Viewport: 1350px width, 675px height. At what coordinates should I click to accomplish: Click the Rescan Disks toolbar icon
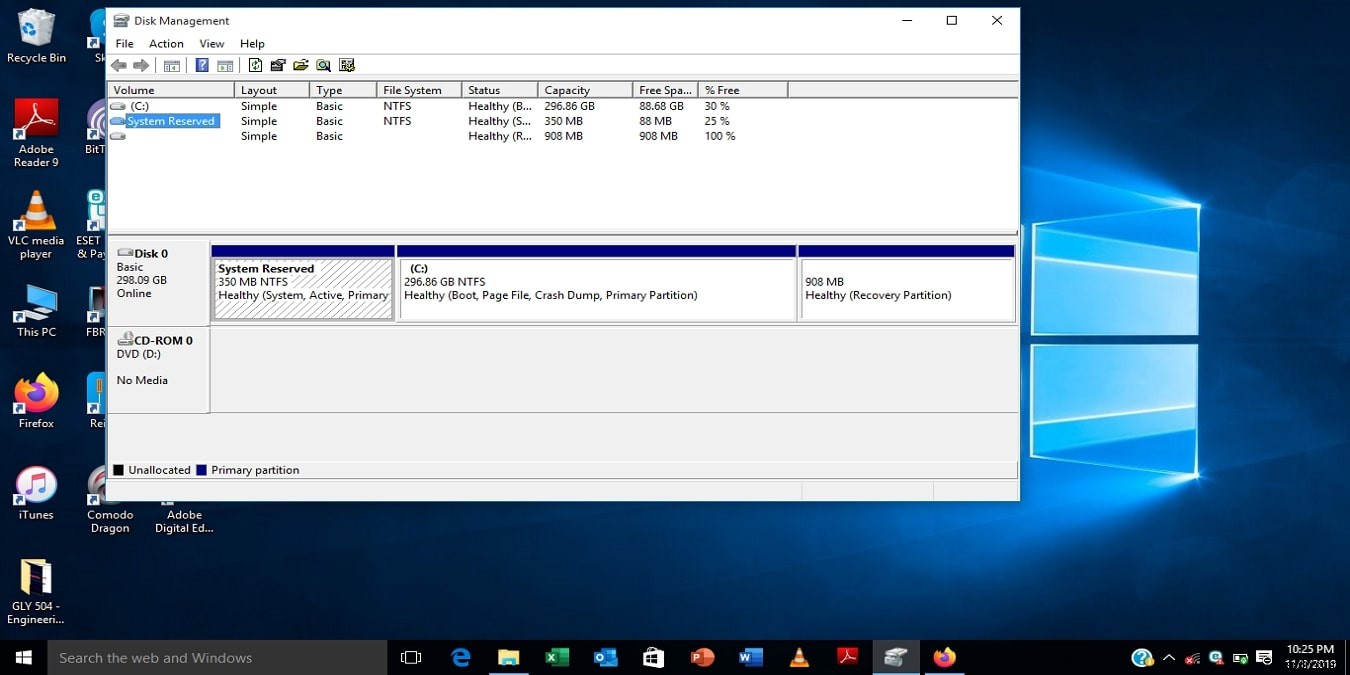coord(278,65)
